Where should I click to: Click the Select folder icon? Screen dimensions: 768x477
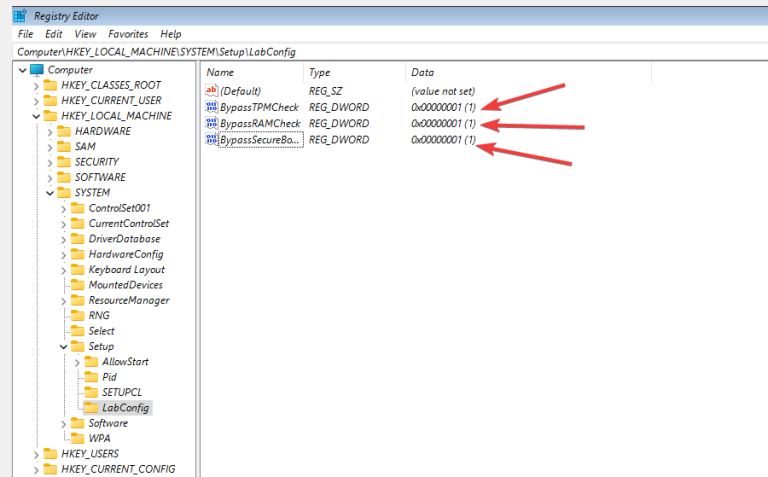[x=77, y=331]
